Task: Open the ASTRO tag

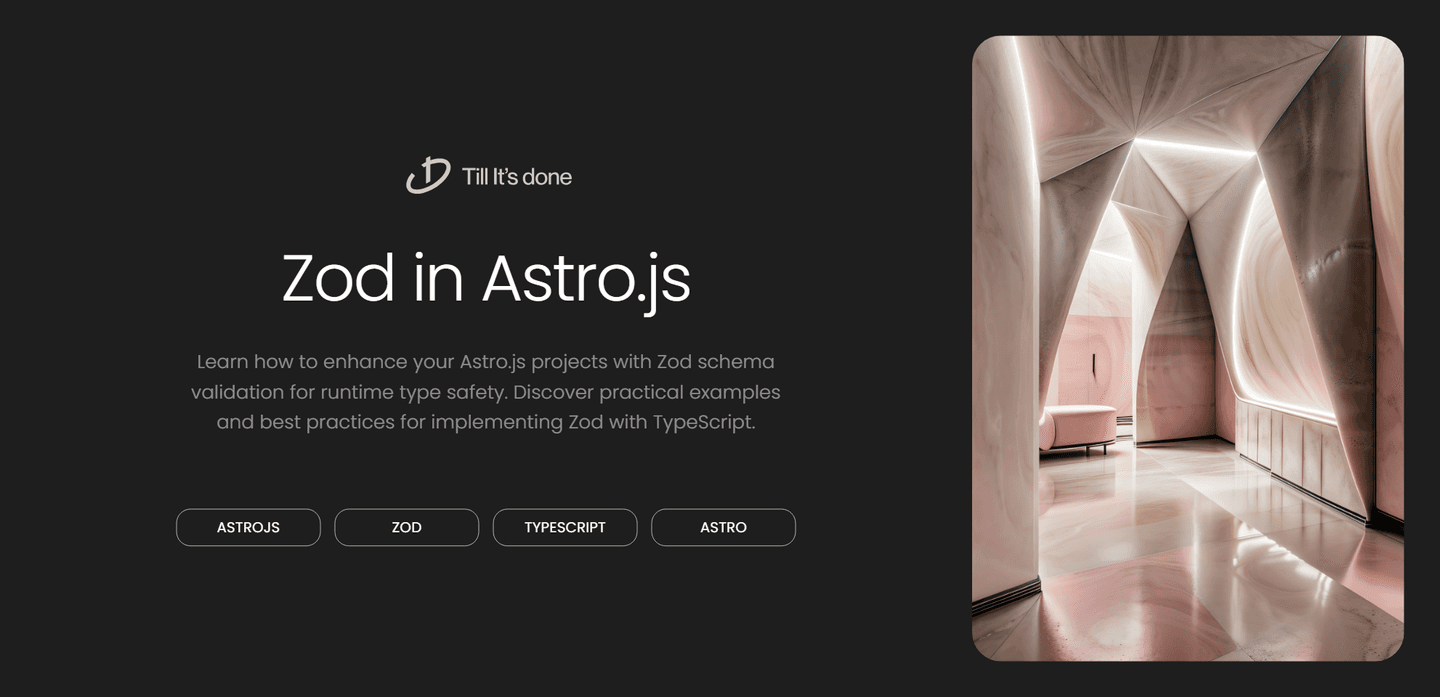Action: 723,527
